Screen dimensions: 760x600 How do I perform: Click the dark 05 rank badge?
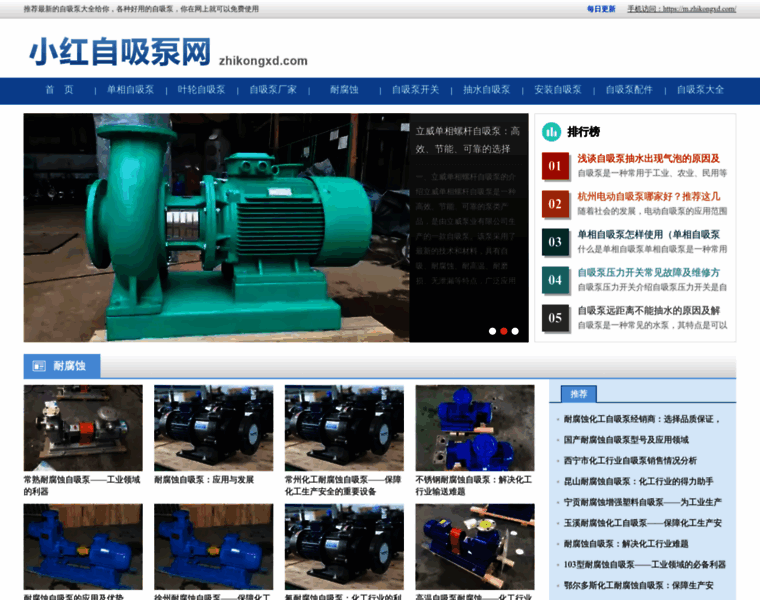555,318
